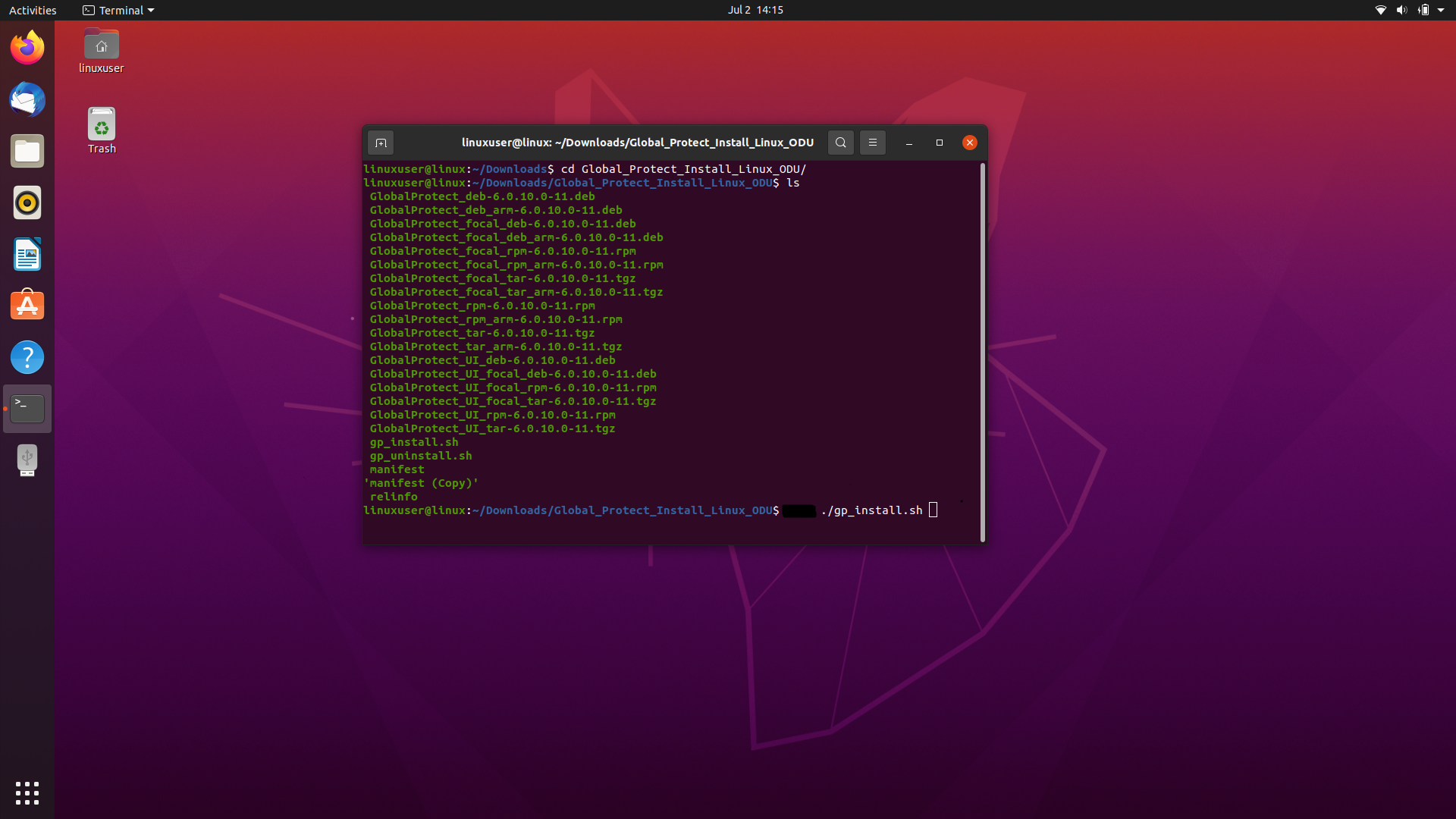Click GlobalProtect_UI_deb-6.0.10.0-11.deb filename
This screenshot has width=1456, height=819.
click(493, 360)
